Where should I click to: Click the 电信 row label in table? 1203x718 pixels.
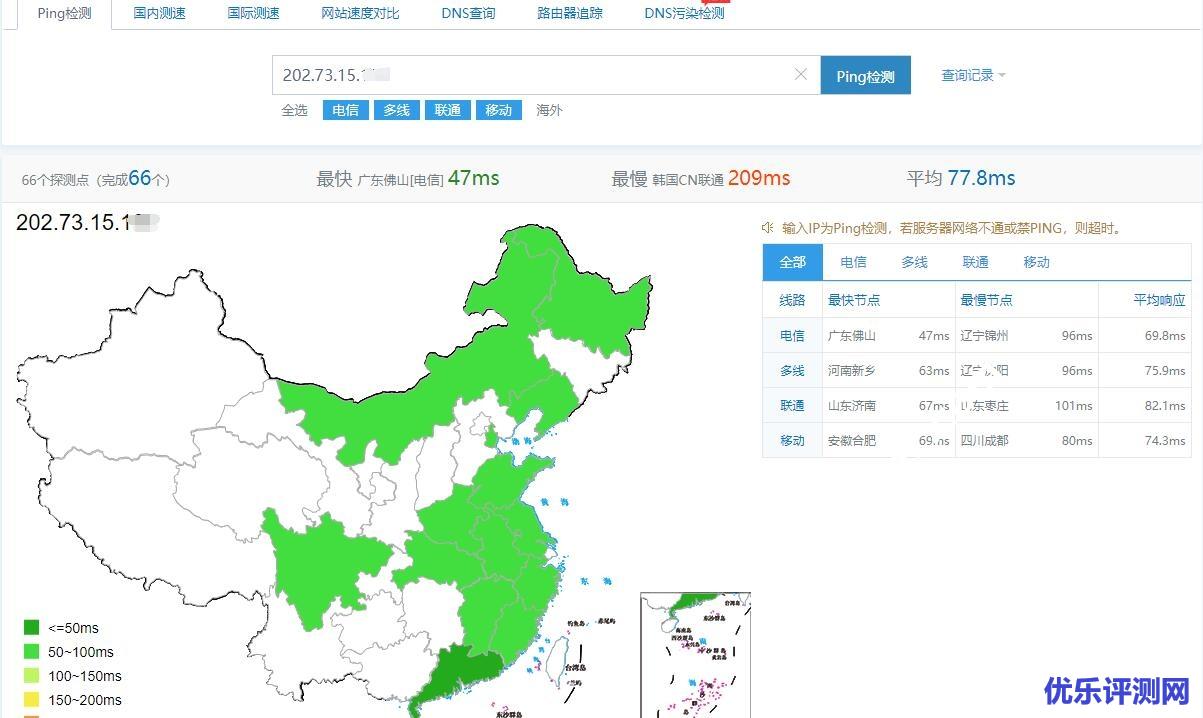click(792, 336)
